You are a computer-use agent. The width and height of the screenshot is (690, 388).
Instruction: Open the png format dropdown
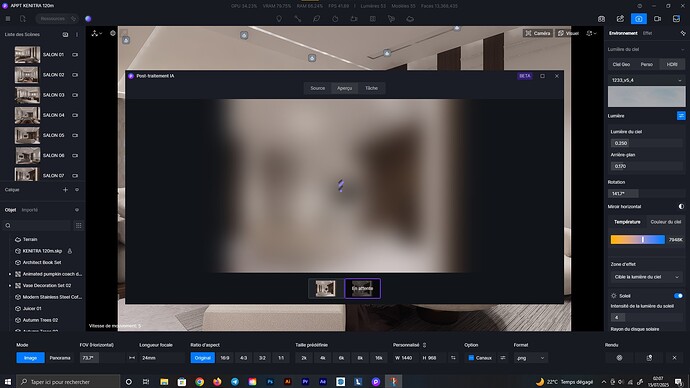click(x=530, y=358)
